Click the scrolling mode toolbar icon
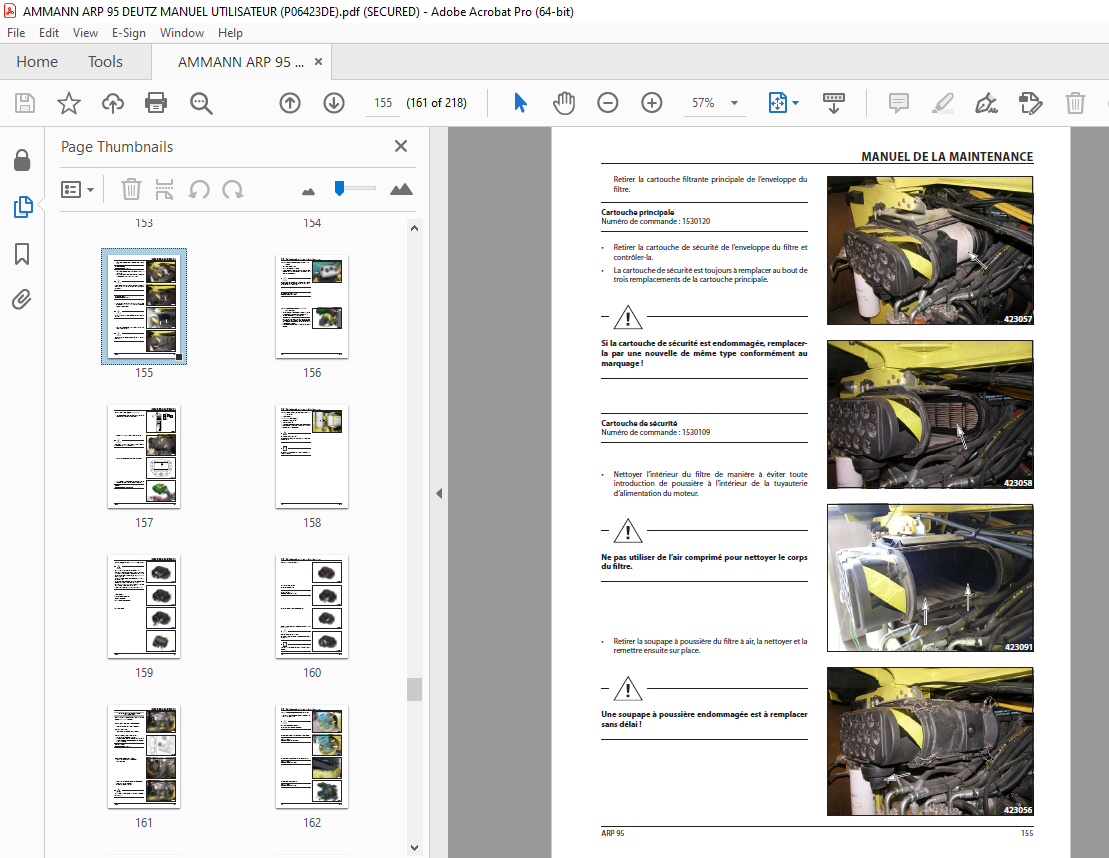This screenshot has width=1109, height=858. (x=834, y=103)
